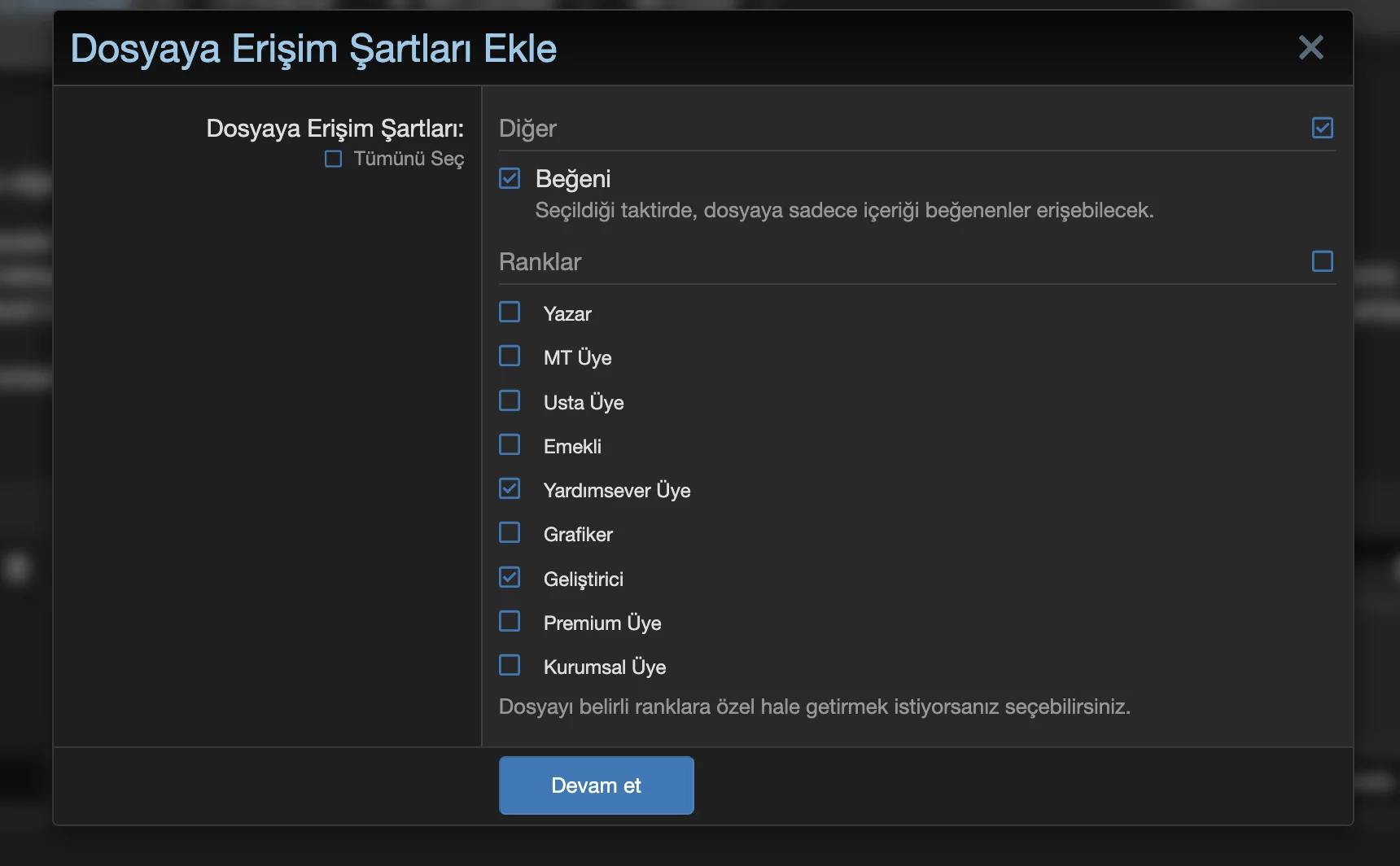Click the Devam et button
This screenshot has height=866, width=1400.
coord(596,785)
